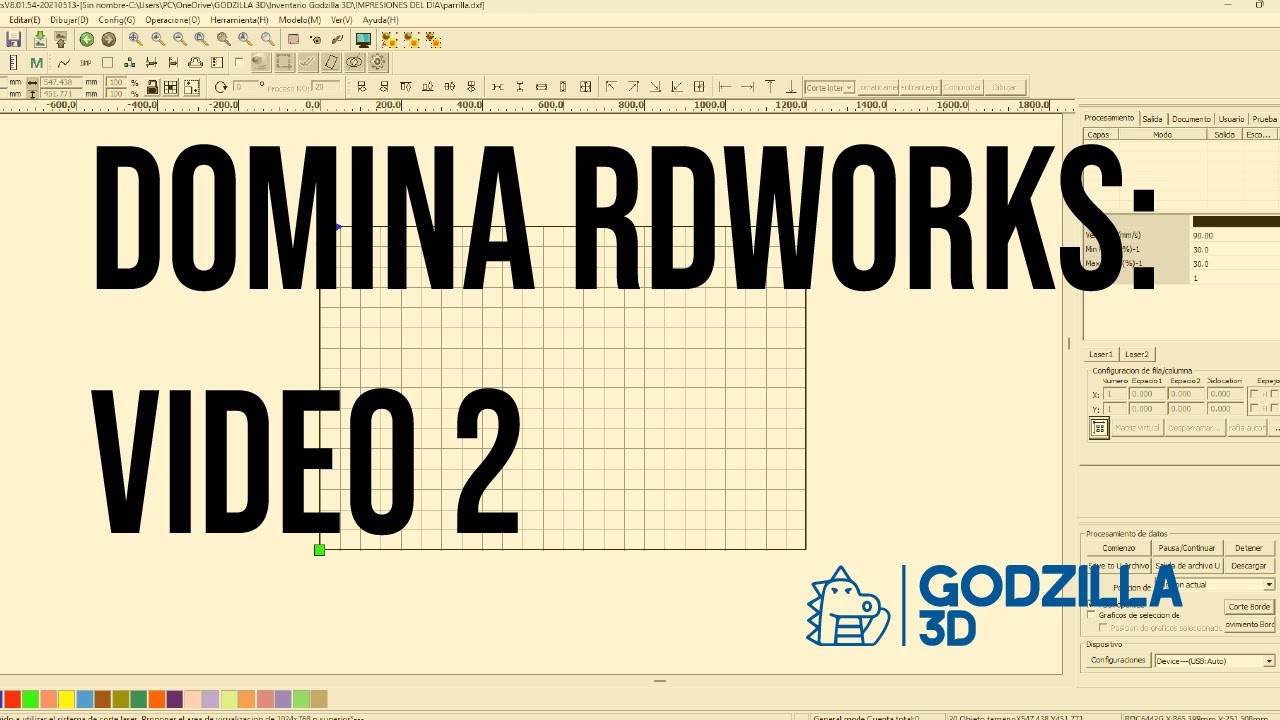Open the Dibujar menu
Image resolution: width=1280 pixels, height=720 pixels.
point(69,20)
